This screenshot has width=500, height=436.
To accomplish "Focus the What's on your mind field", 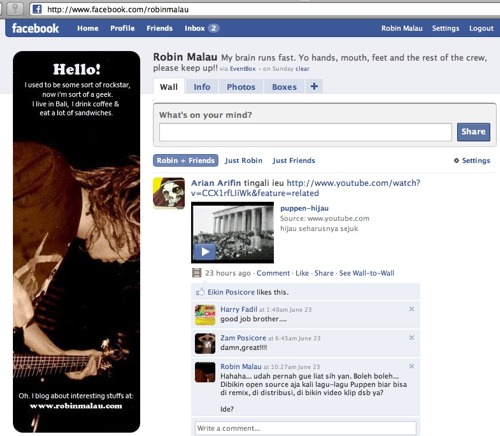I will click(x=305, y=132).
